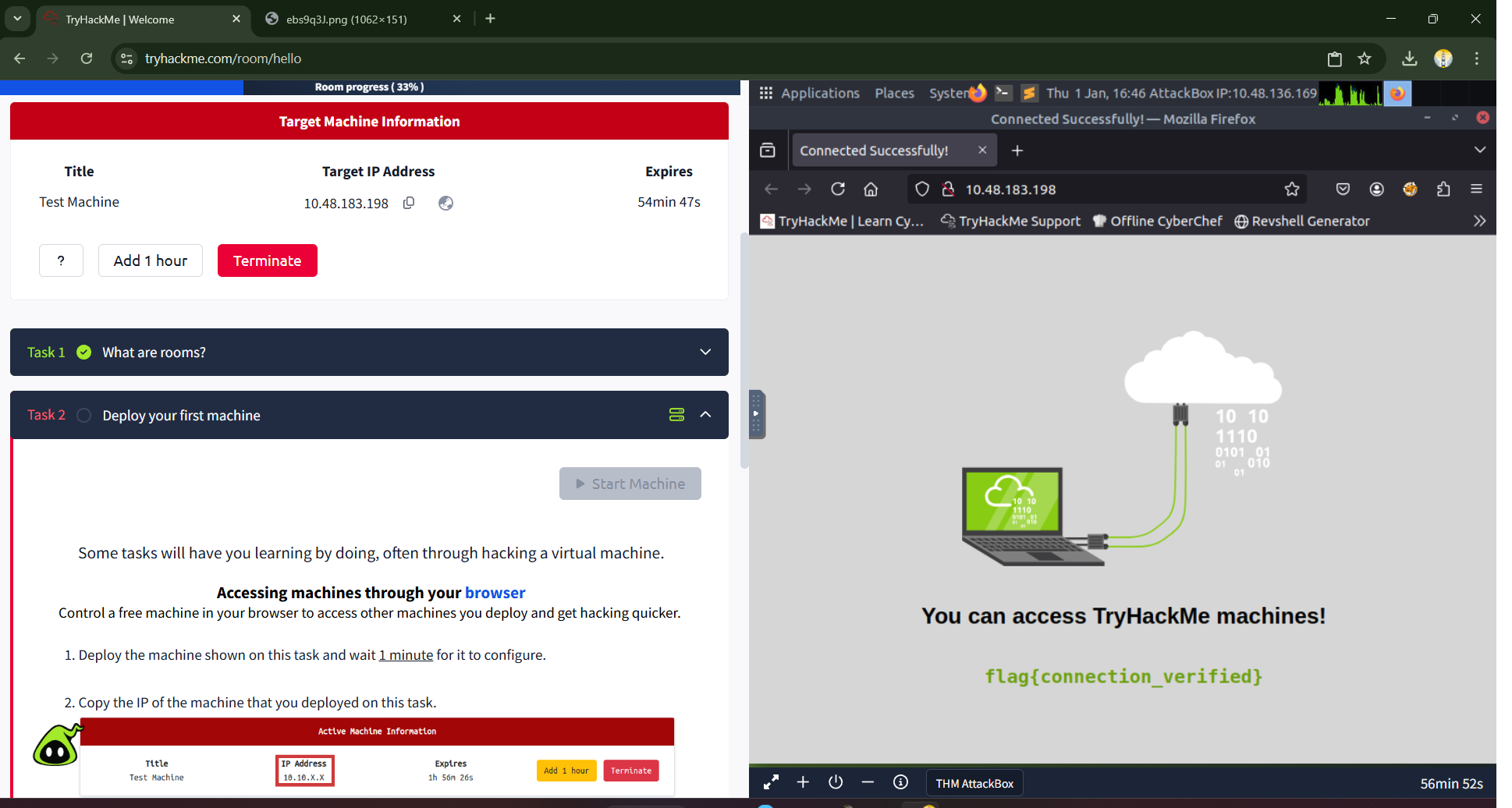Copy the target IP address with the copy icon
This screenshot has width=1512, height=808.
click(409, 203)
